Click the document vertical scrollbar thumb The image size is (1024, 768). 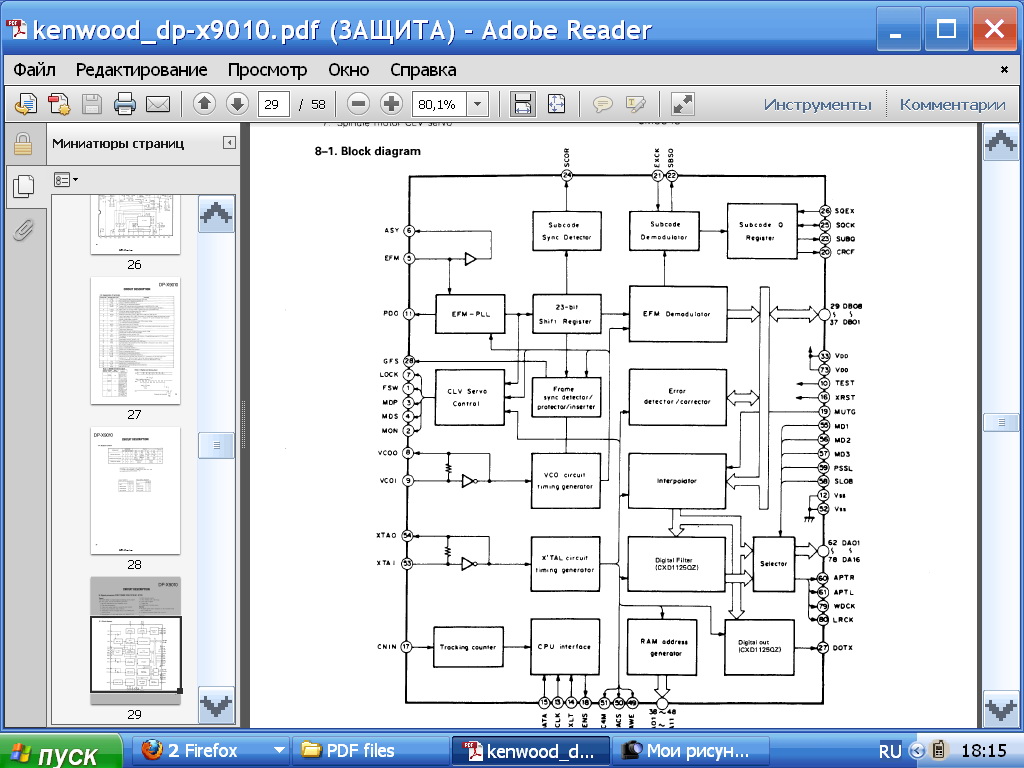[x=1001, y=423]
